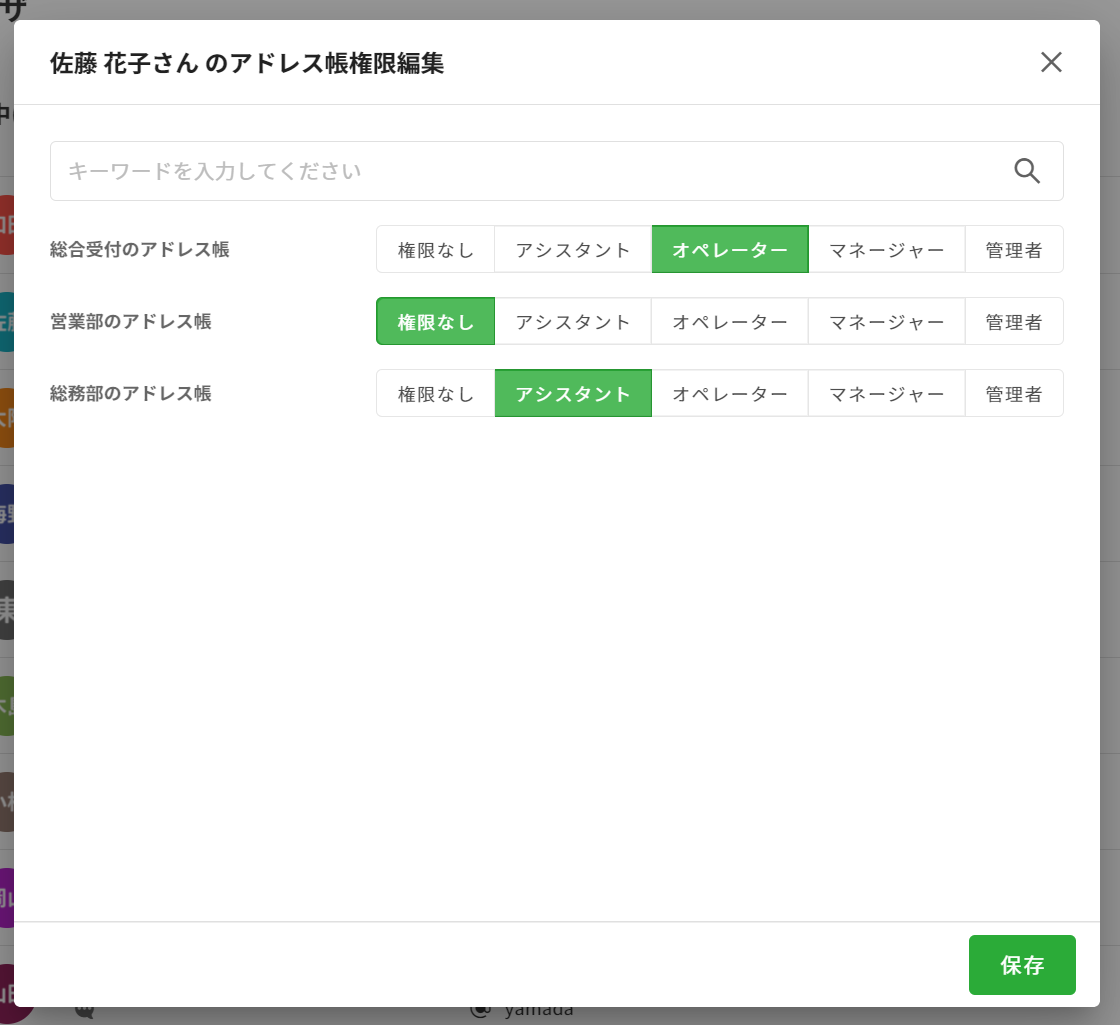Viewport: 1120px width, 1025px height.
Task: Remove permission on 総務部のアドレス帳 with 権限なし
Action: (x=436, y=394)
